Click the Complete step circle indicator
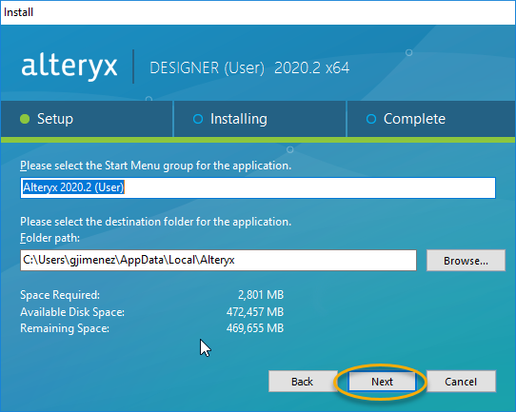 click(x=371, y=119)
